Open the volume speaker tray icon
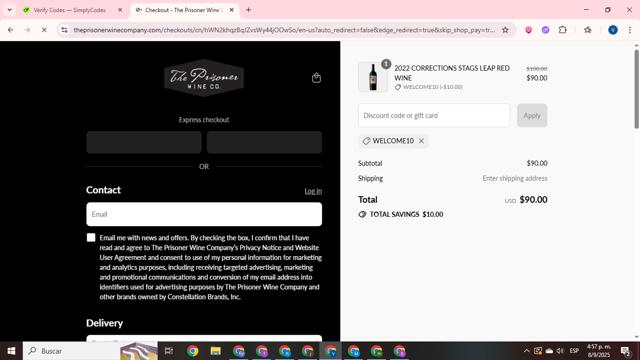This screenshot has height=360, width=640. 560,351
